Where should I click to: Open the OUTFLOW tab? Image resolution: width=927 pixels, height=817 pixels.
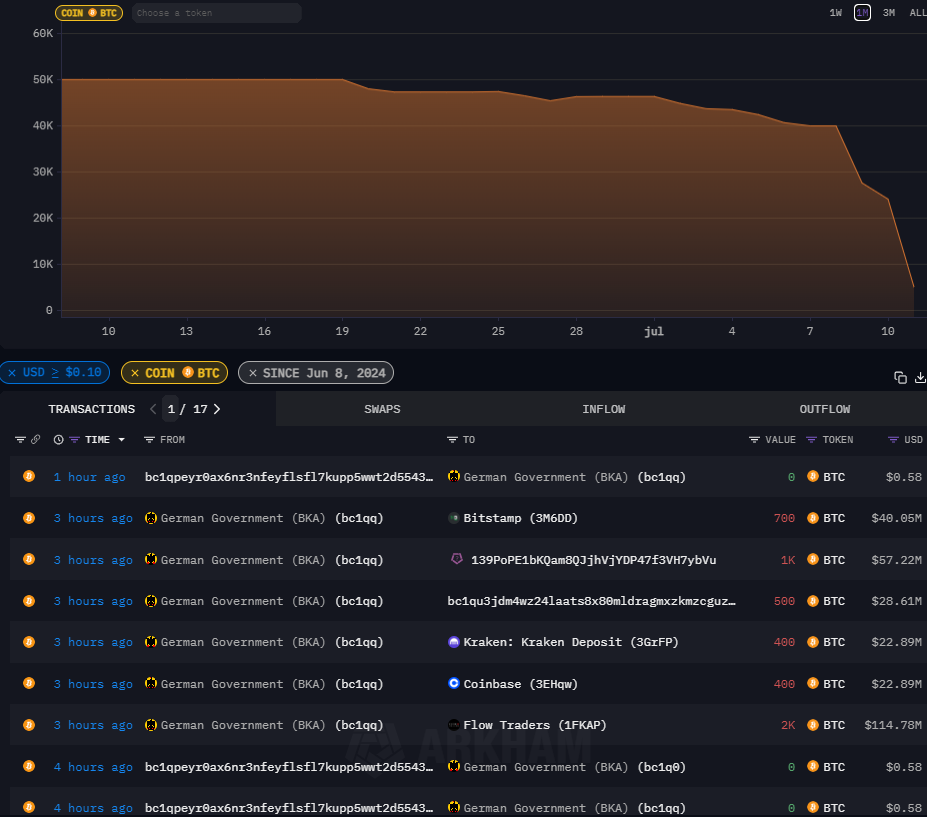pos(824,409)
